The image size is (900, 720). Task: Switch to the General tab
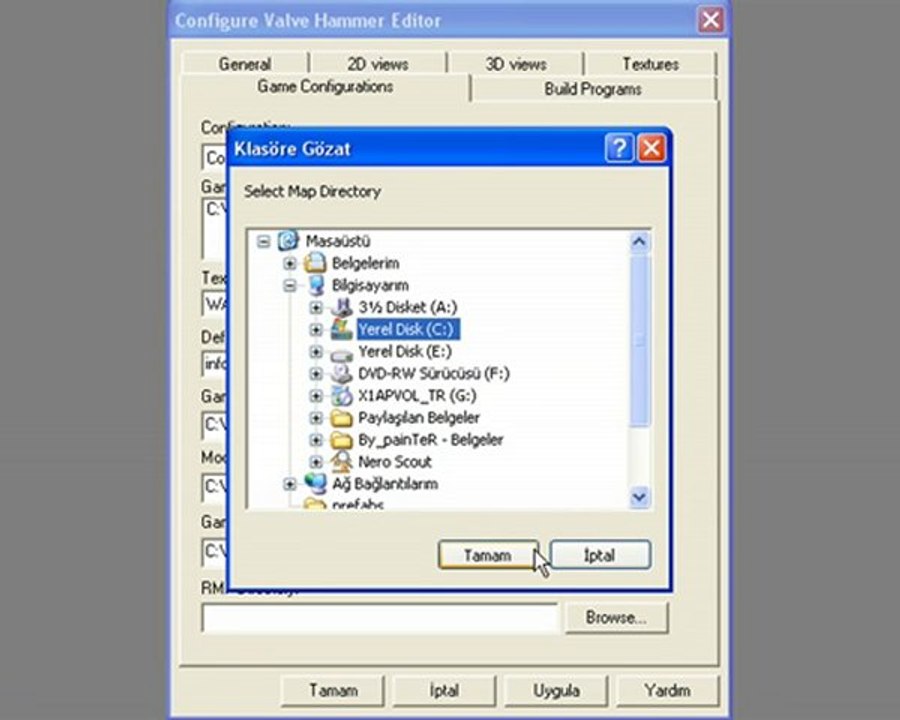point(245,64)
